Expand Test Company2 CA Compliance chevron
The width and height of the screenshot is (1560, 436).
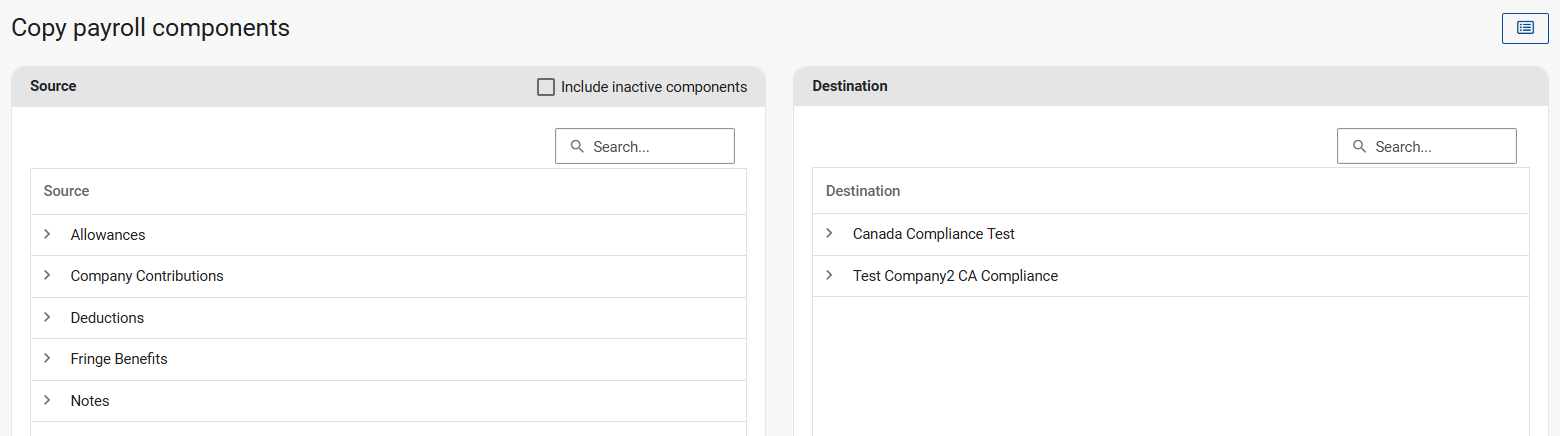829,275
